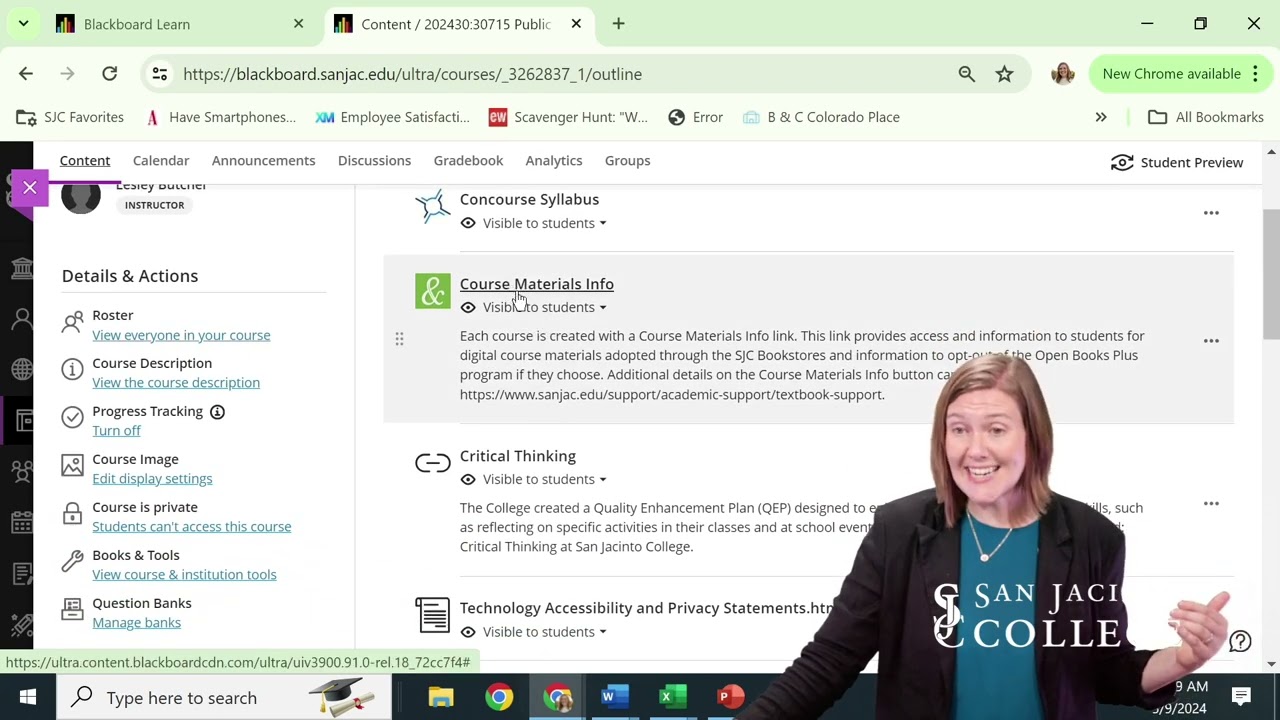Open the Windows Start menu
Screen dimensions: 1280x720
(28, 697)
